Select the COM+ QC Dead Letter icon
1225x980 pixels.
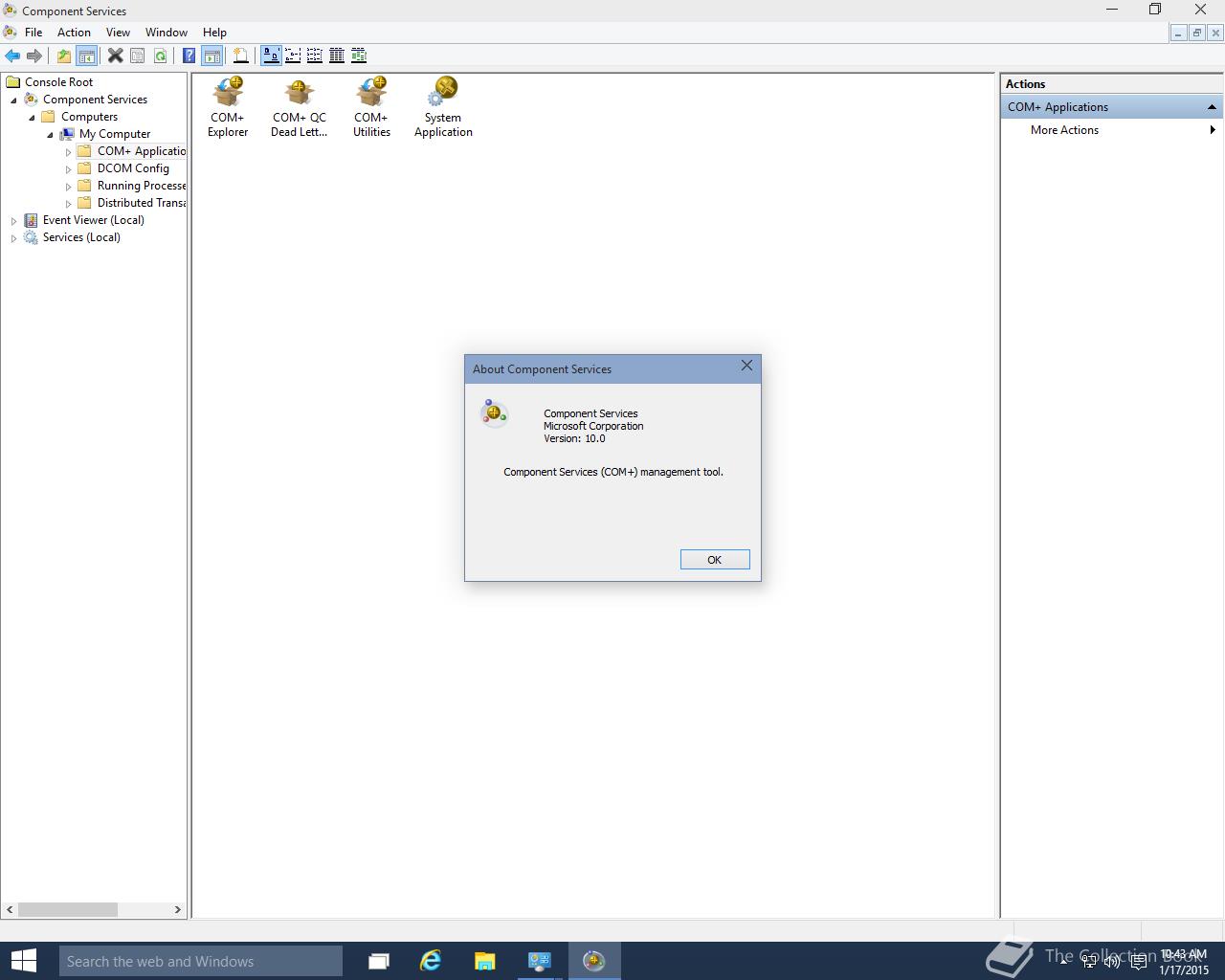coord(299,107)
